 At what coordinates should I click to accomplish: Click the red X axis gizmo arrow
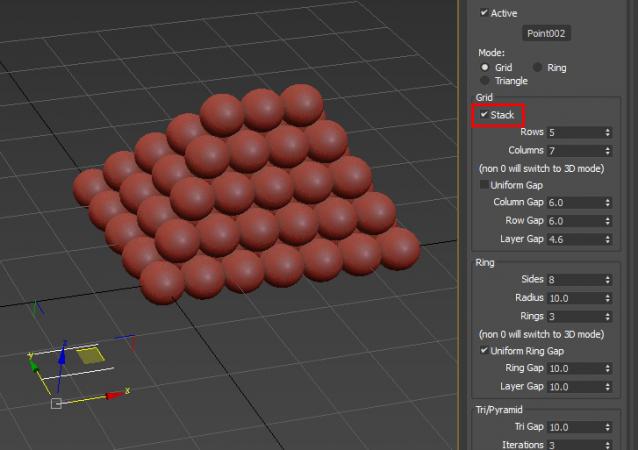tap(114, 395)
